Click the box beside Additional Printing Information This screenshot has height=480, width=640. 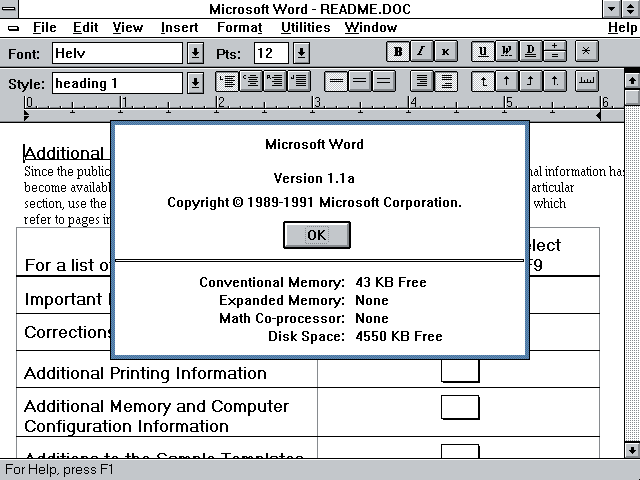point(460,371)
